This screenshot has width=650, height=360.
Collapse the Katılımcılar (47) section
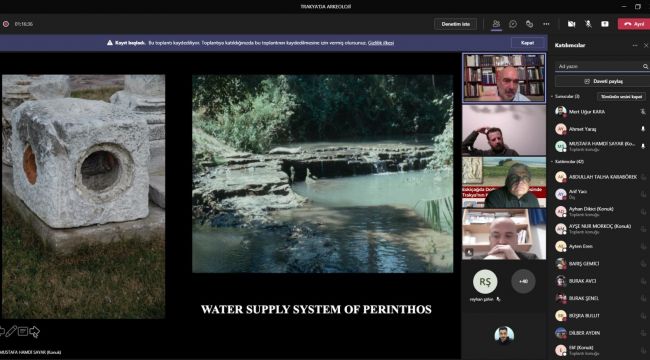click(x=567, y=161)
